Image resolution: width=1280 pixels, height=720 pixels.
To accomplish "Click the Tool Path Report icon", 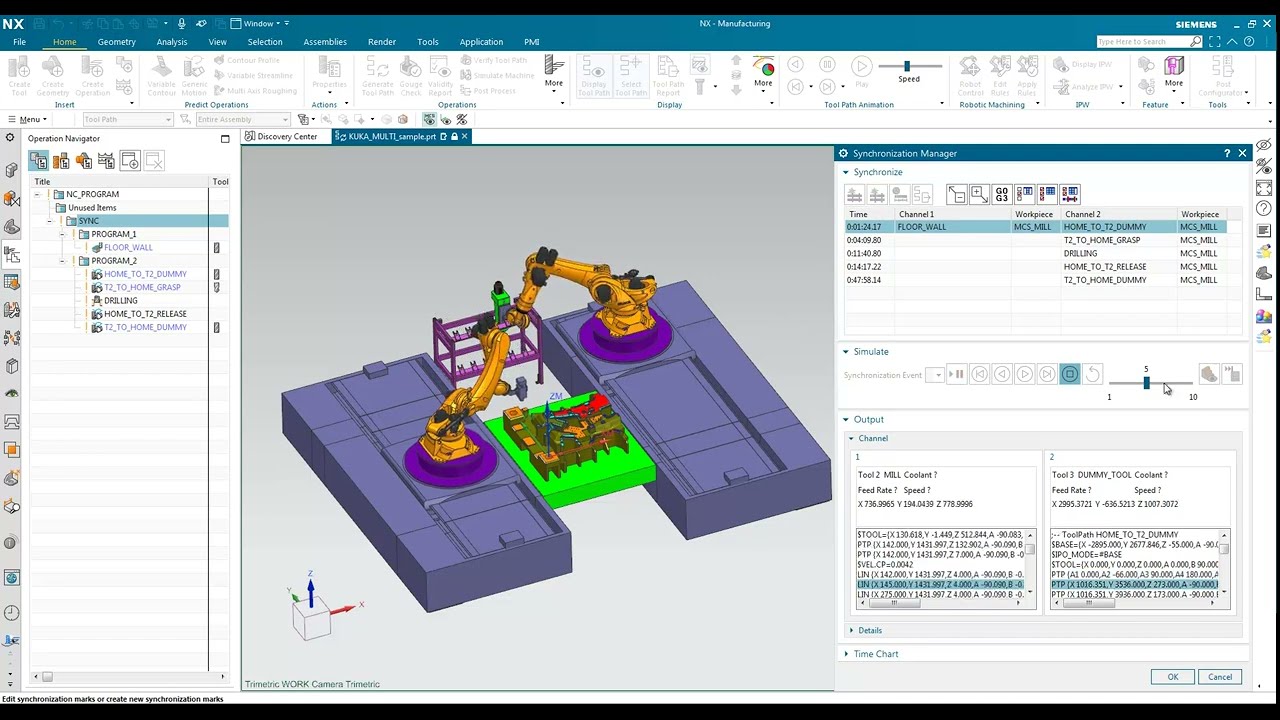I will click(x=668, y=76).
